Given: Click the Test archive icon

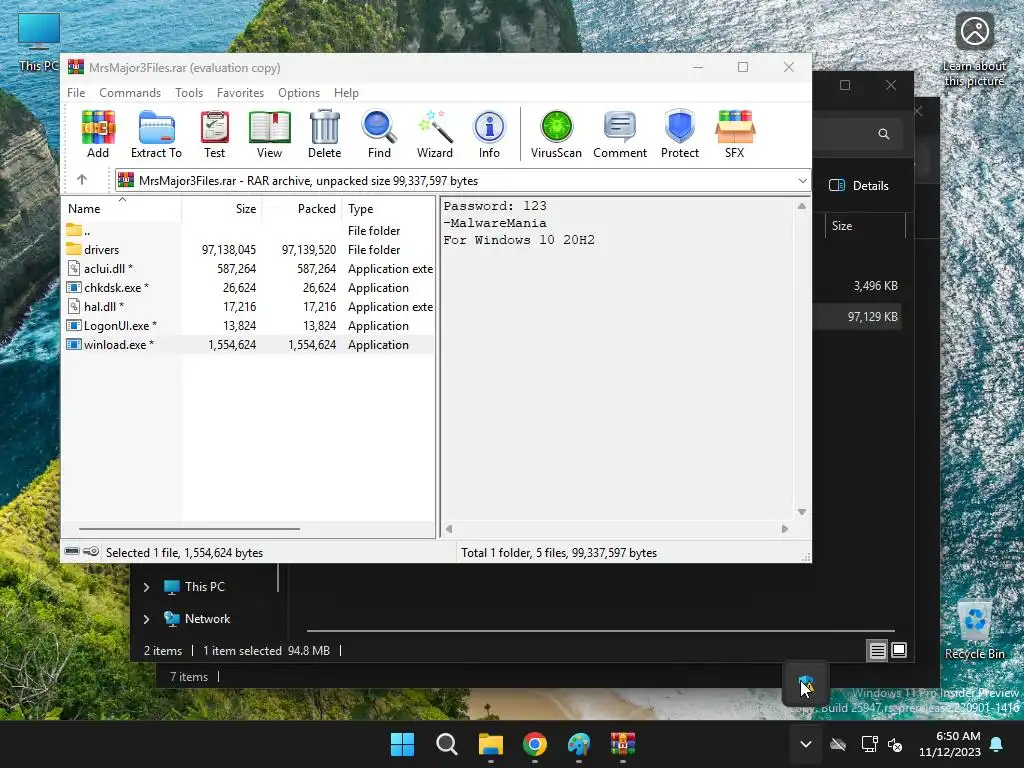Looking at the screenshot, I should (x=214, y=134).
